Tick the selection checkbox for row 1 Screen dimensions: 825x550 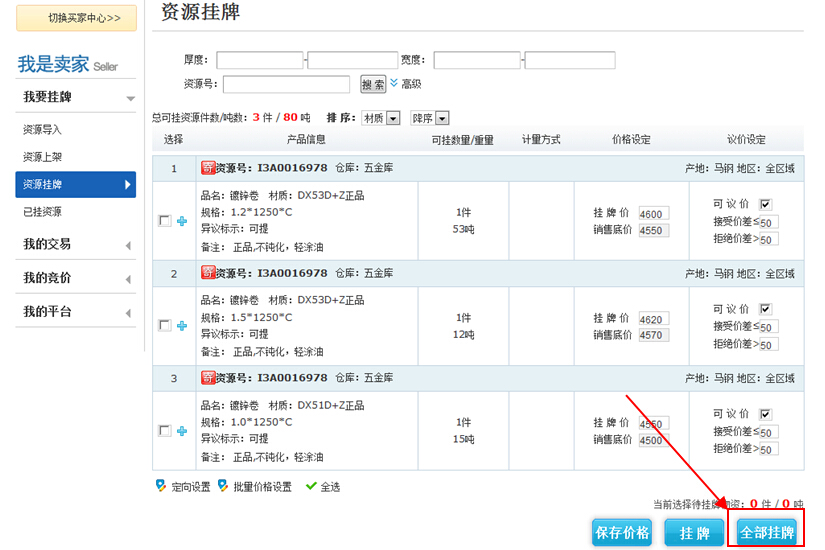coord(165,221)
